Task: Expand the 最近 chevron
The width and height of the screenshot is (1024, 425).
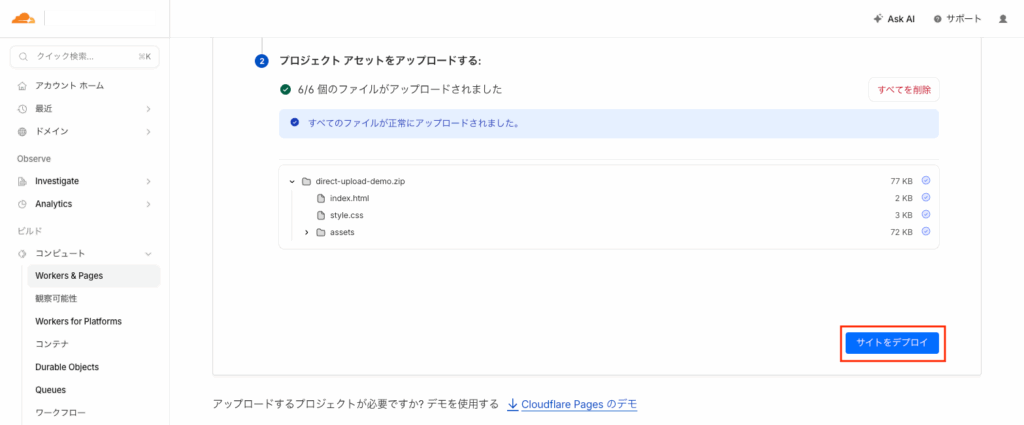Action: 148,108
